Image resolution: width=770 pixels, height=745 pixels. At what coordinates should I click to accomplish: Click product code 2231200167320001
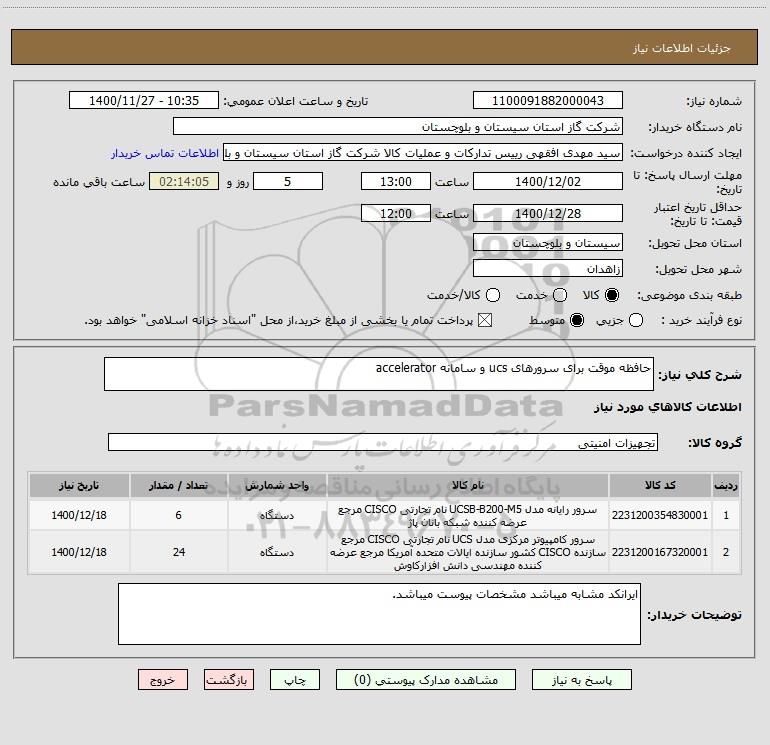tap(660, 552)
